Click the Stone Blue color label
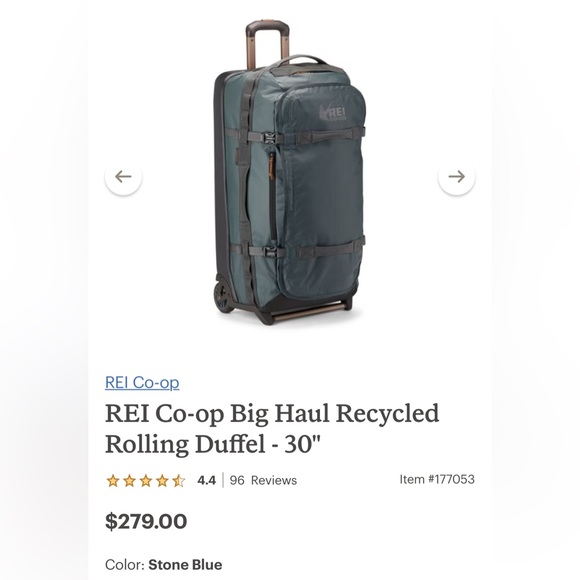The height and width of the screenshot is (580, 580). [x=185, y=565]
